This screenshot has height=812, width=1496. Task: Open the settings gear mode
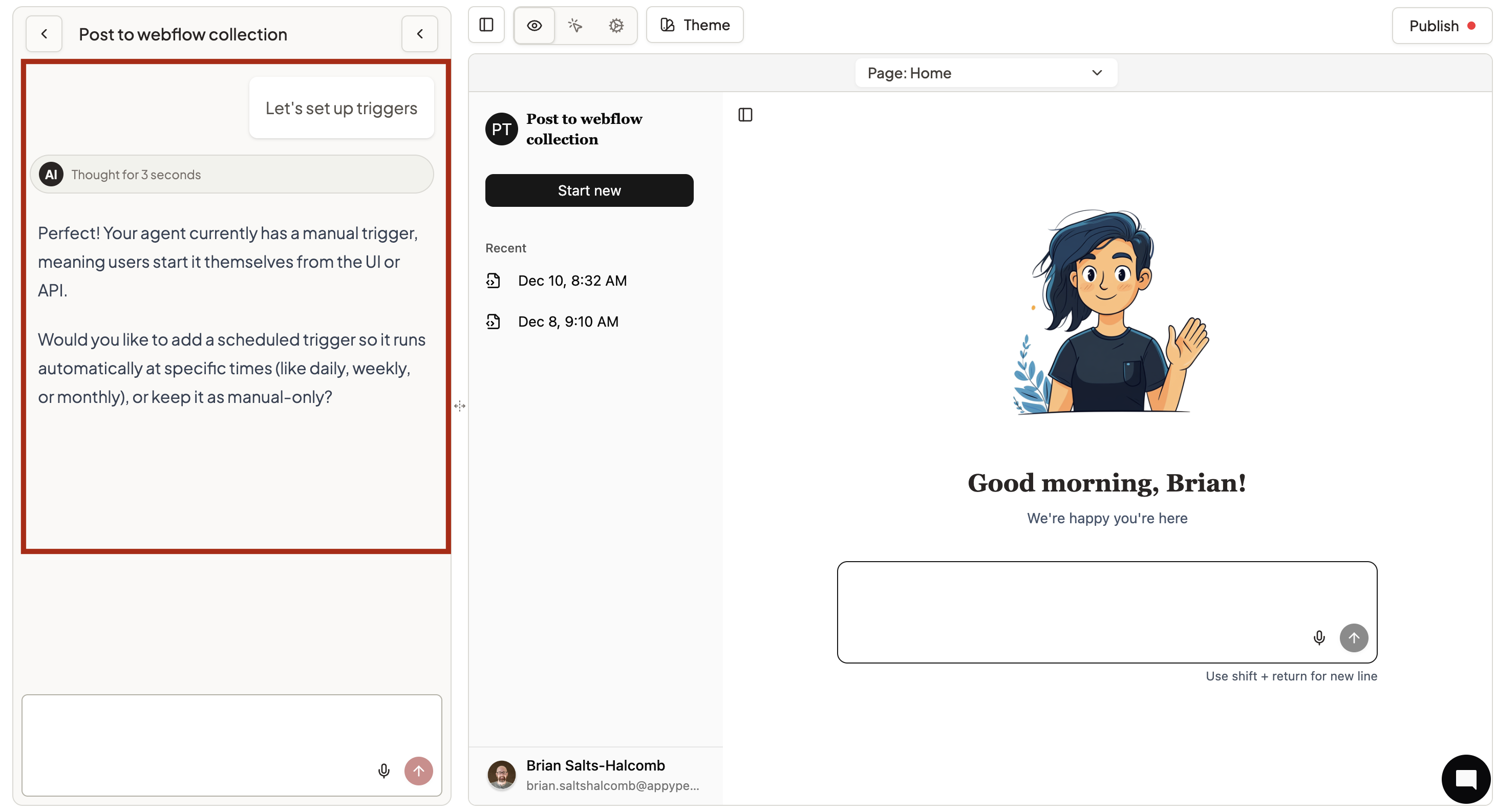[616, 25]
